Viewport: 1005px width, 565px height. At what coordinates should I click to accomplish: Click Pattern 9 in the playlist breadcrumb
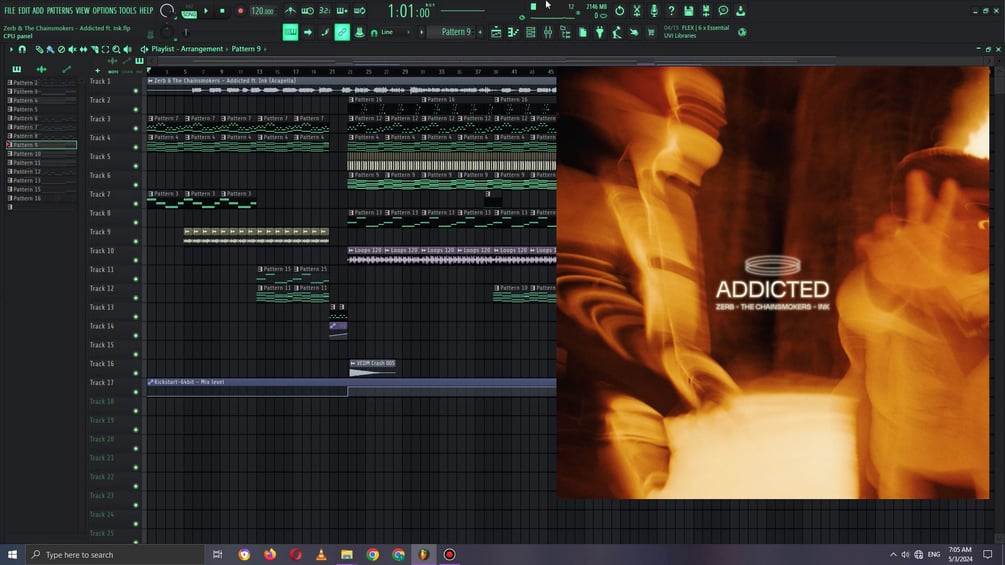[x=246, y=49]
